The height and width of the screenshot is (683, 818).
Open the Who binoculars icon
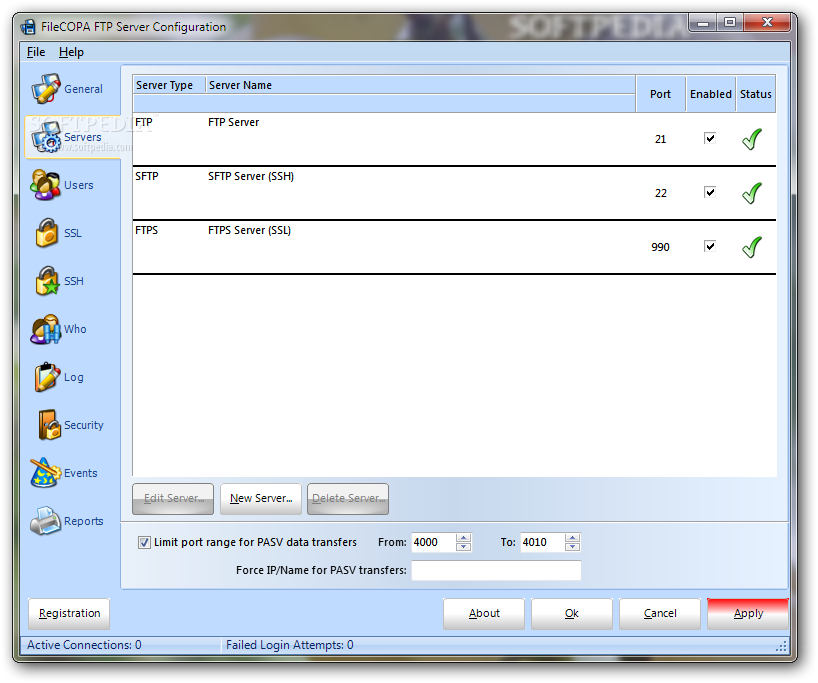(x=45, y=329)
